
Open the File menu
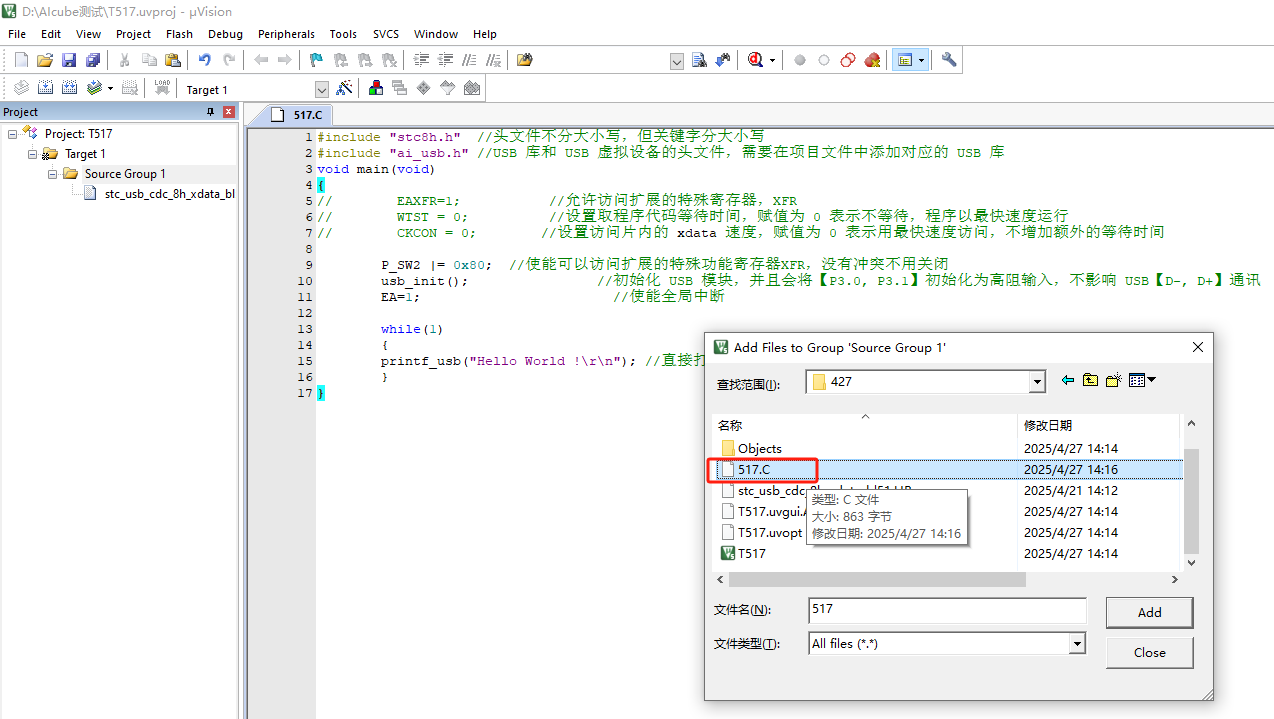(17, 33)
